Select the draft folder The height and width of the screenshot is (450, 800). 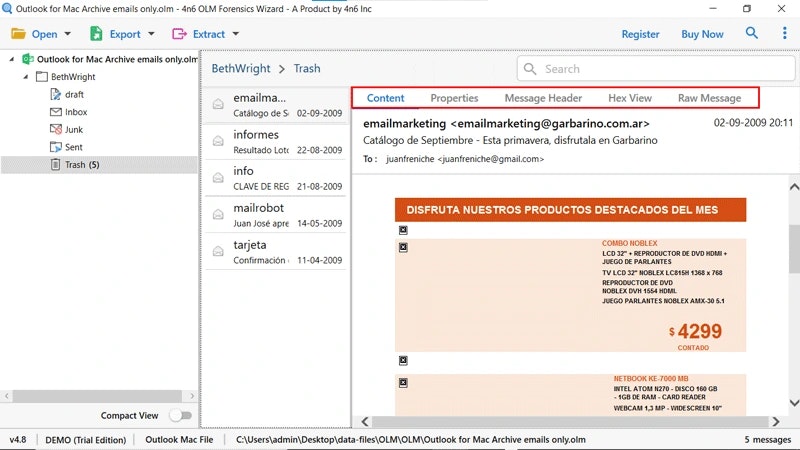(x=74, y=94)
